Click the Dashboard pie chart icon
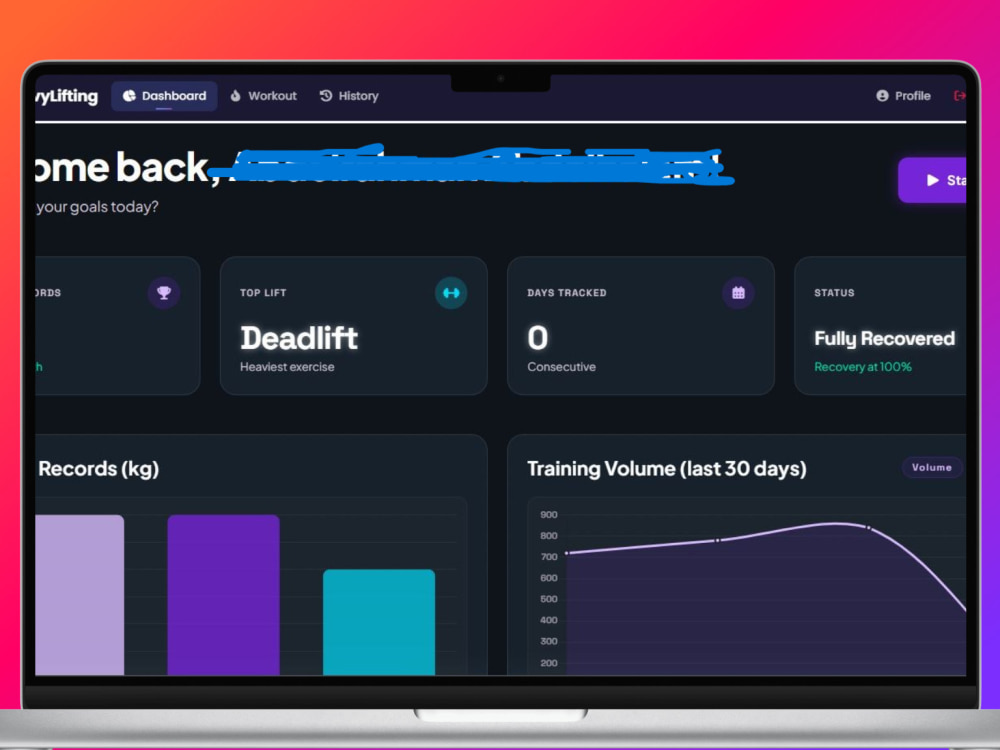 [x=129, y=96]
